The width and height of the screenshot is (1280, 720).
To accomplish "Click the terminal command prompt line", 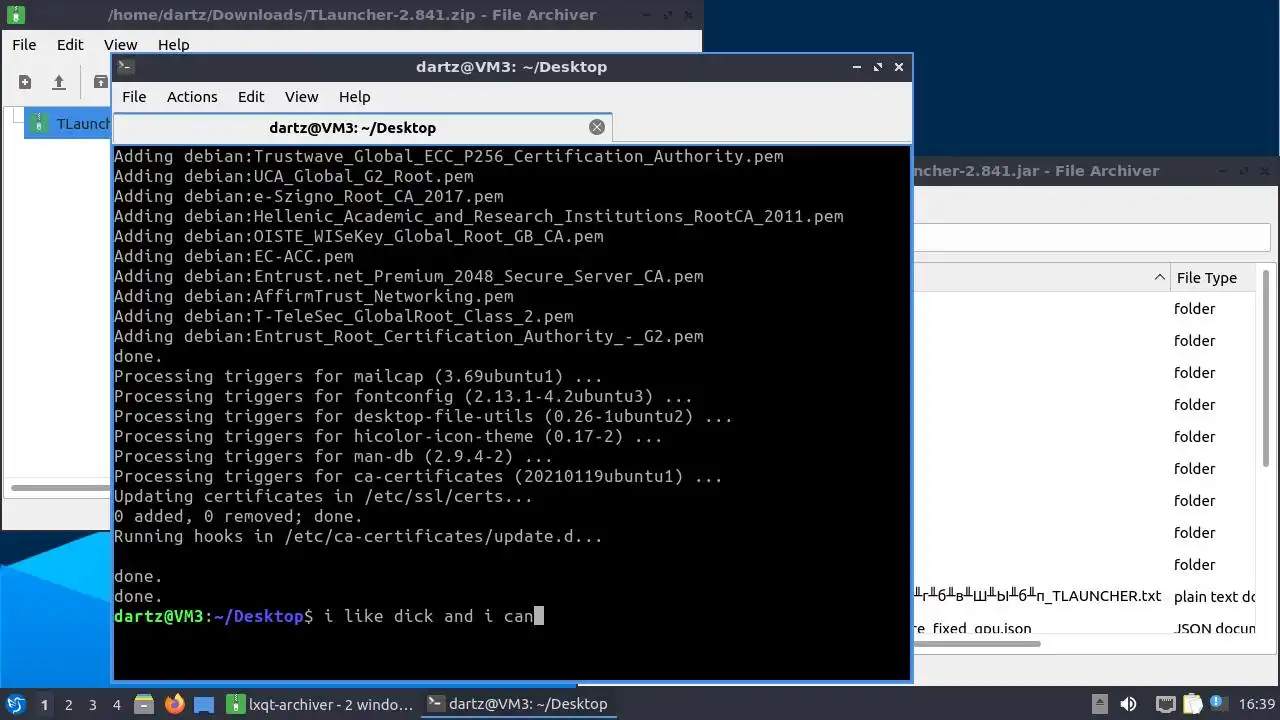I will pos(329,616).
